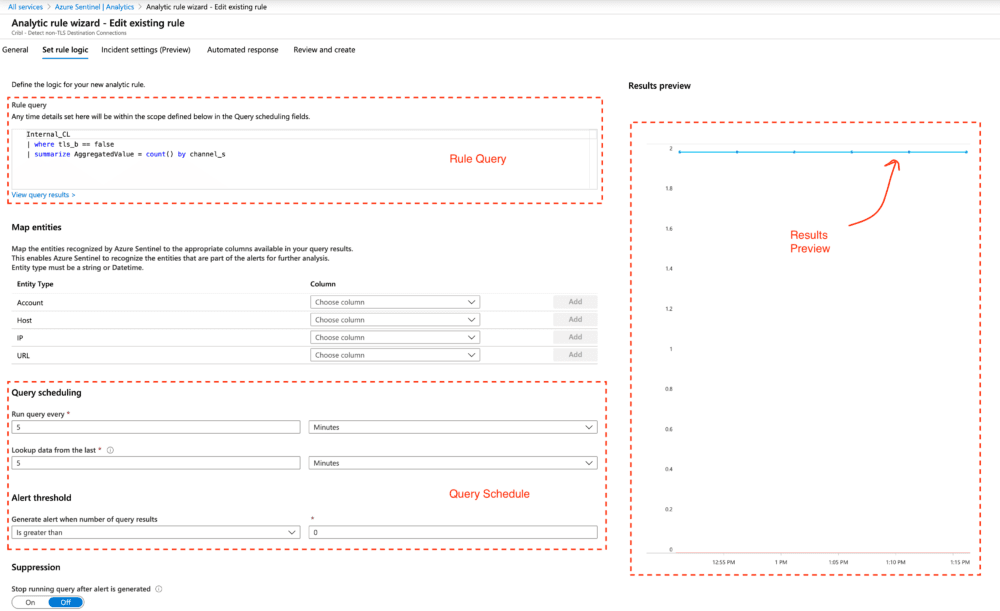This screenshot has height=611, width=1000.
Task: Click the Run query every value field
Action: click(x=155, y=427)
